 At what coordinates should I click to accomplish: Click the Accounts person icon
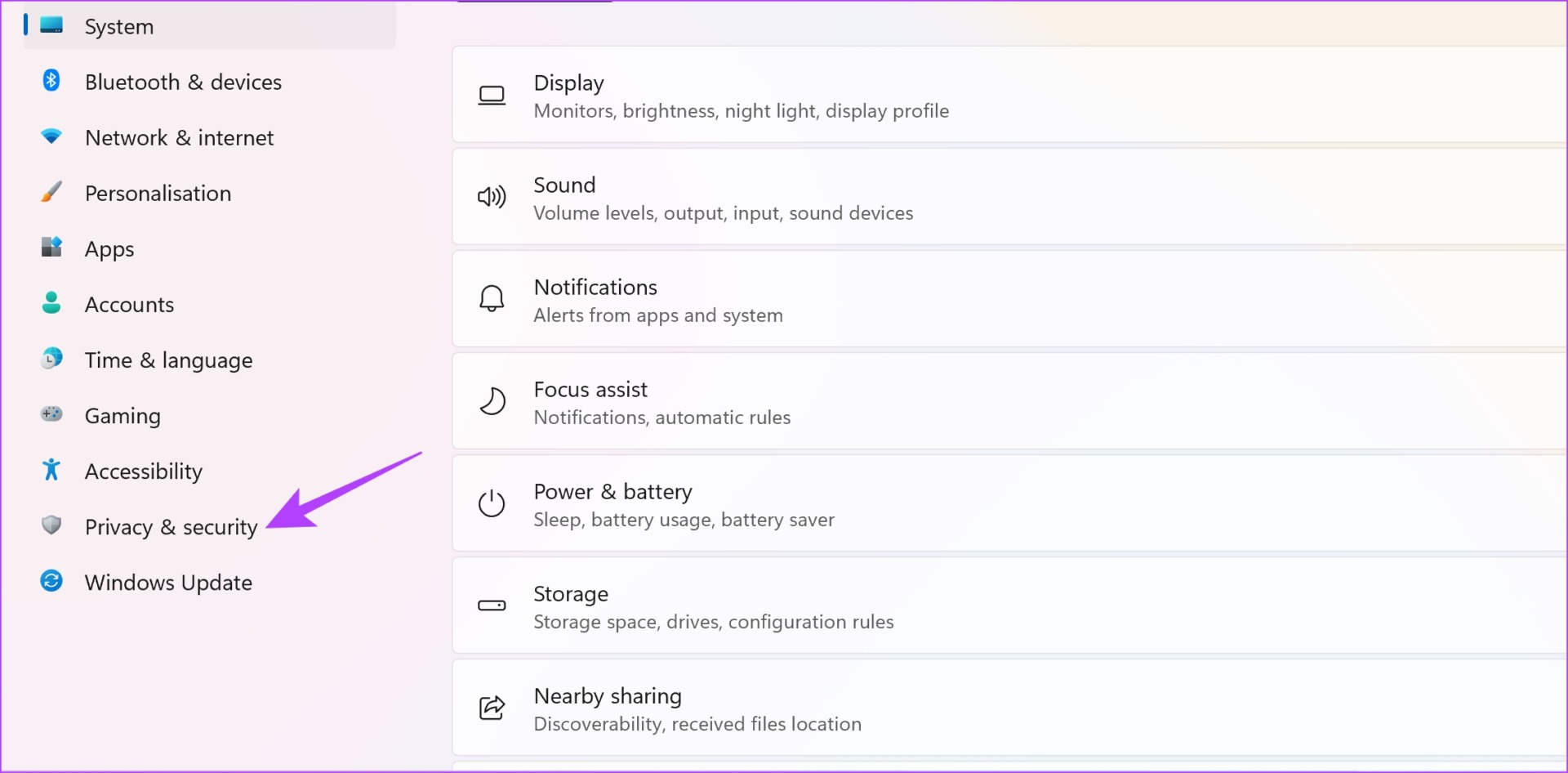click(x=51, y=303)
